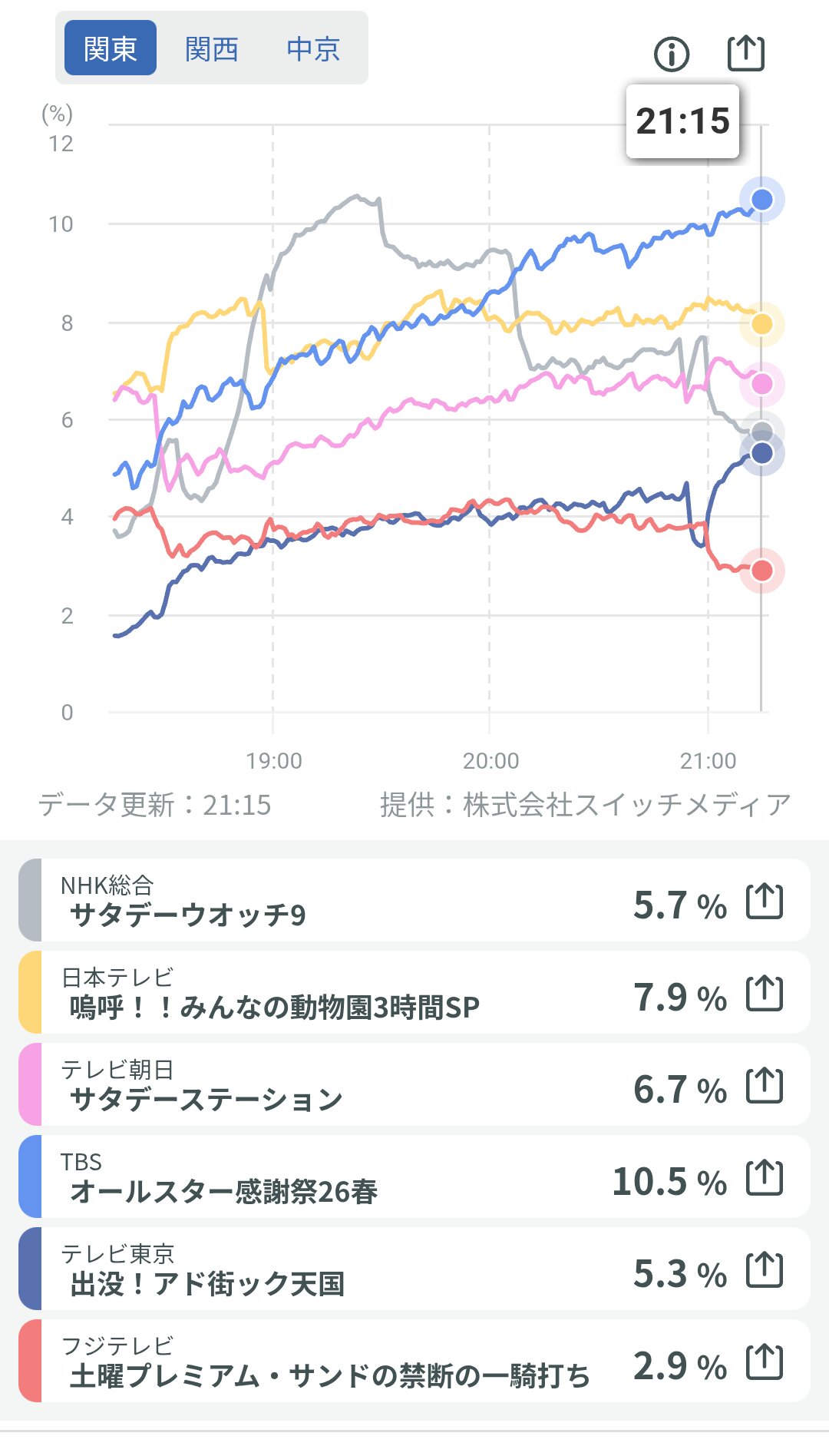Screen dimensions: 829x1456
Task: Open the サタデーウオッチ9 program row
Action: pyautogui.click(x=307, y=901)
